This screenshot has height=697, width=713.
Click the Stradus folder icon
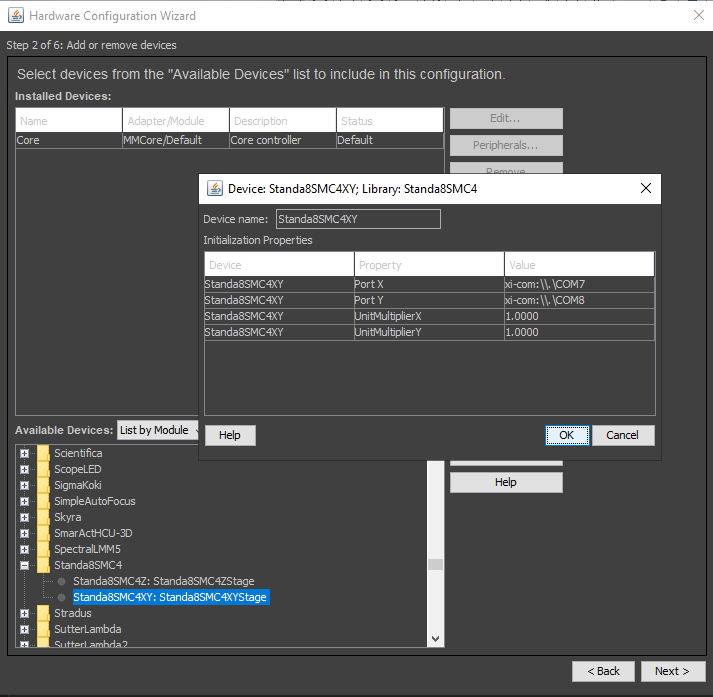43,613
